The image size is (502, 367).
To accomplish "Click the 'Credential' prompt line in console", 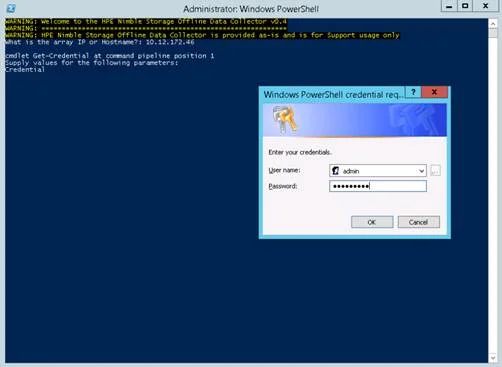I will click(x=25, y=70).
